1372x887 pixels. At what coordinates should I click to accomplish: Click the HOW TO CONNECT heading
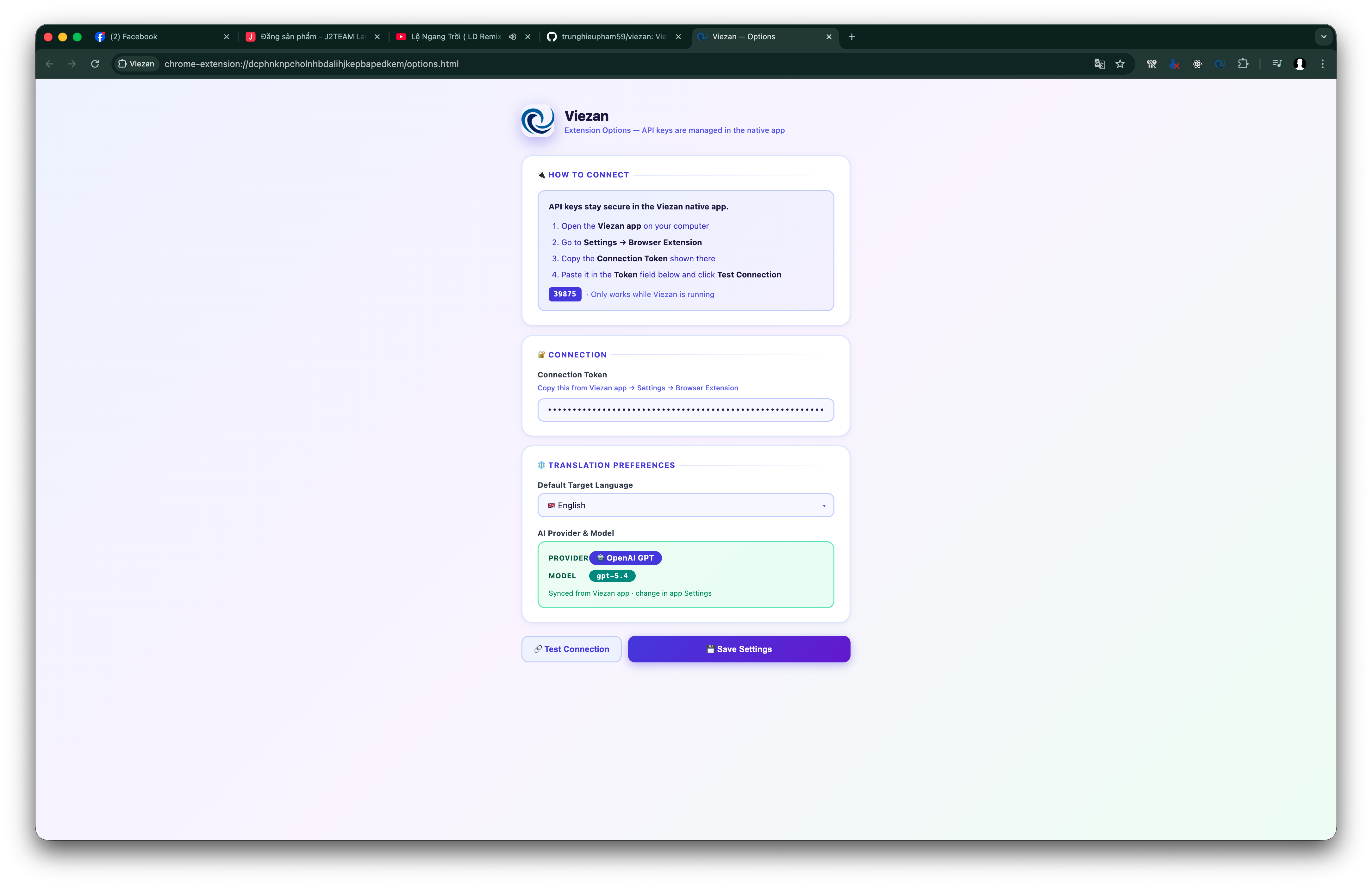[588, 175]
